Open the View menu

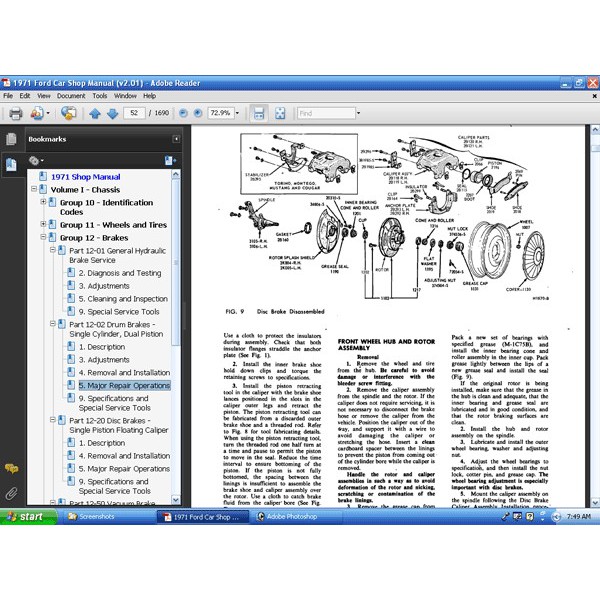(x=44, y=96)
